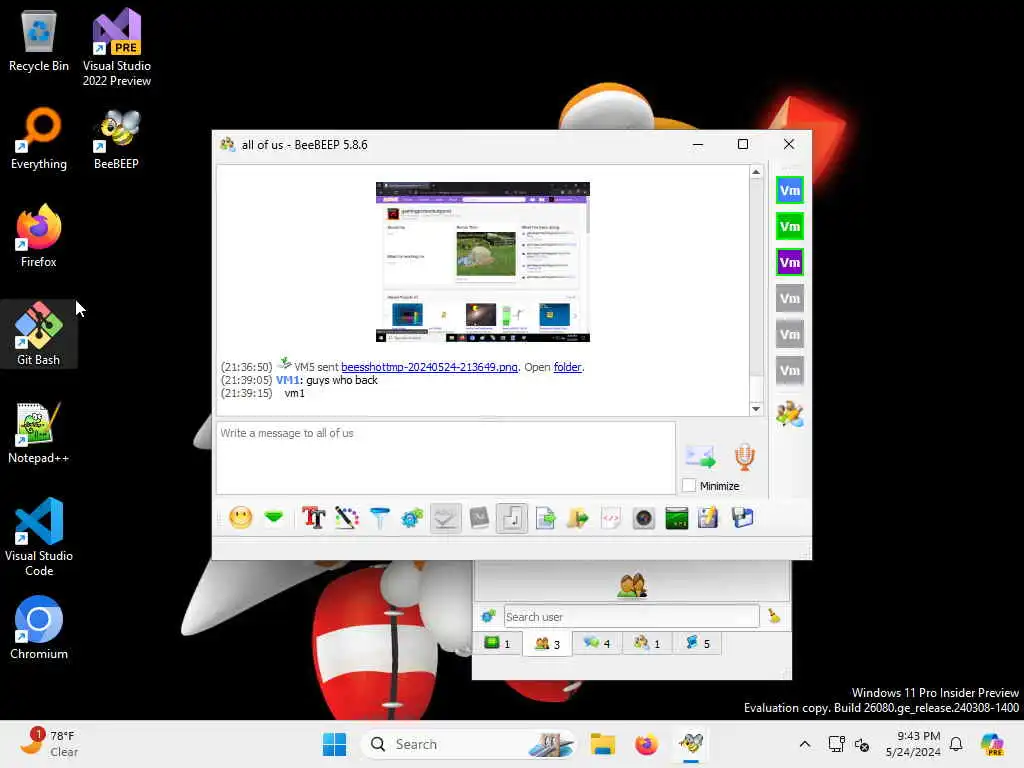The height and width of the screenshot is (768, 1024).
Task: Click the Search user field in main window
Action: (631, 616)
